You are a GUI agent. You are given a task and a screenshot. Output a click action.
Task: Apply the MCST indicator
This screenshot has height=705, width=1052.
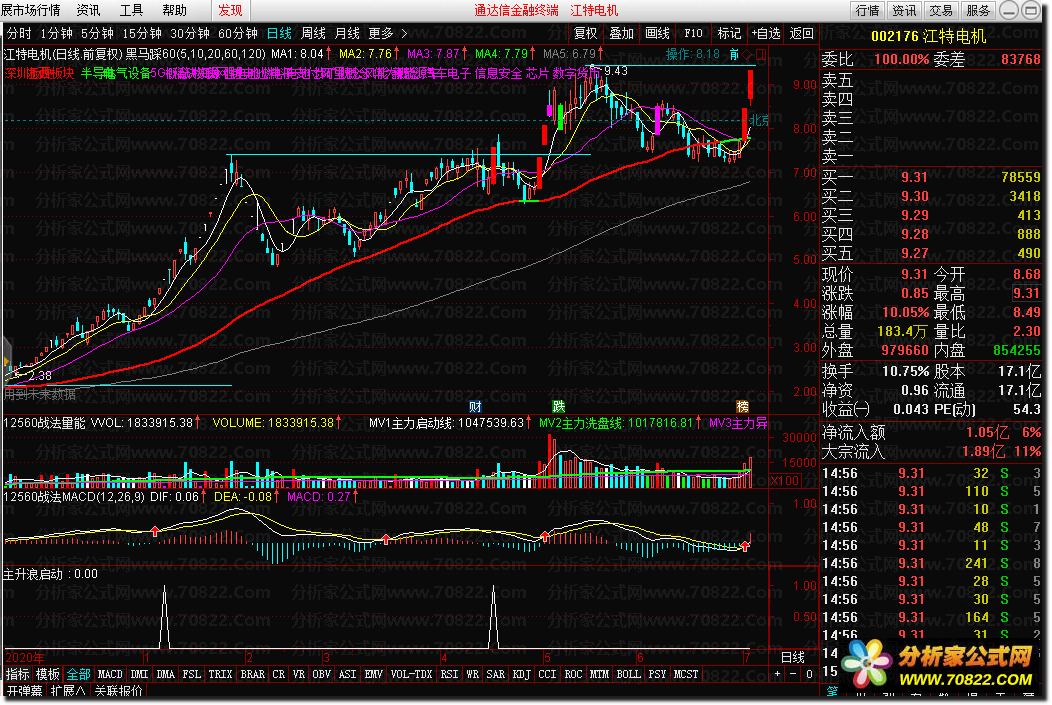(686, 674)
